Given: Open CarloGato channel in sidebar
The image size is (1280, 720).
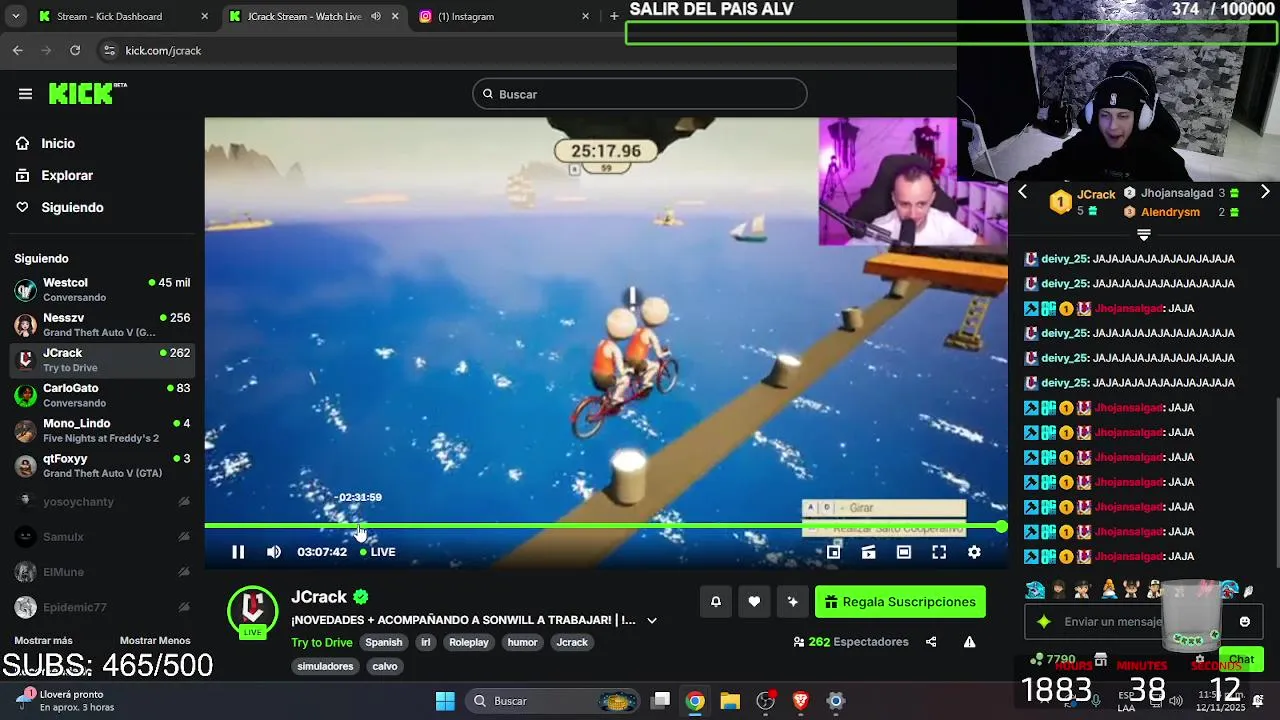Looking at the screenshot, I should [x=102, y=395].
